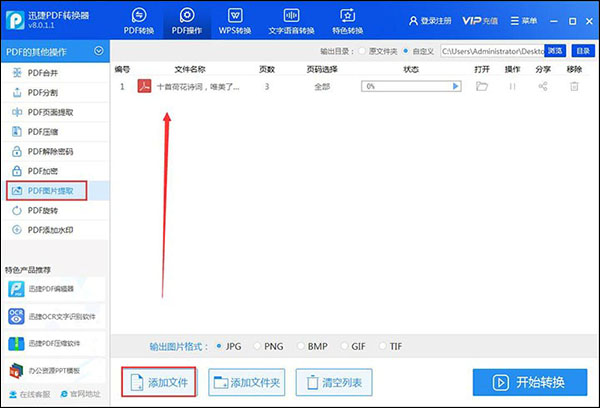Image resolution: width=600 pixels, height=408 pixels.
Task: Click the trash remove icon in row 1
Action: [x=574, y=86]
